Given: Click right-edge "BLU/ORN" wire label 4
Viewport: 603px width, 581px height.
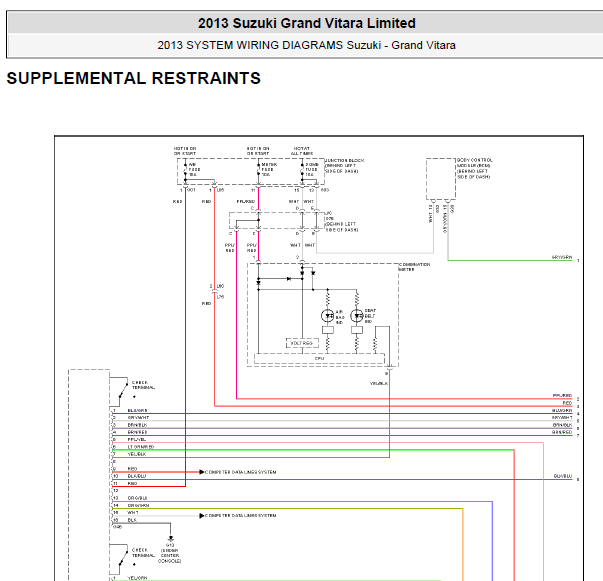Looking at the screenshot, I should [x=562, y=410].
